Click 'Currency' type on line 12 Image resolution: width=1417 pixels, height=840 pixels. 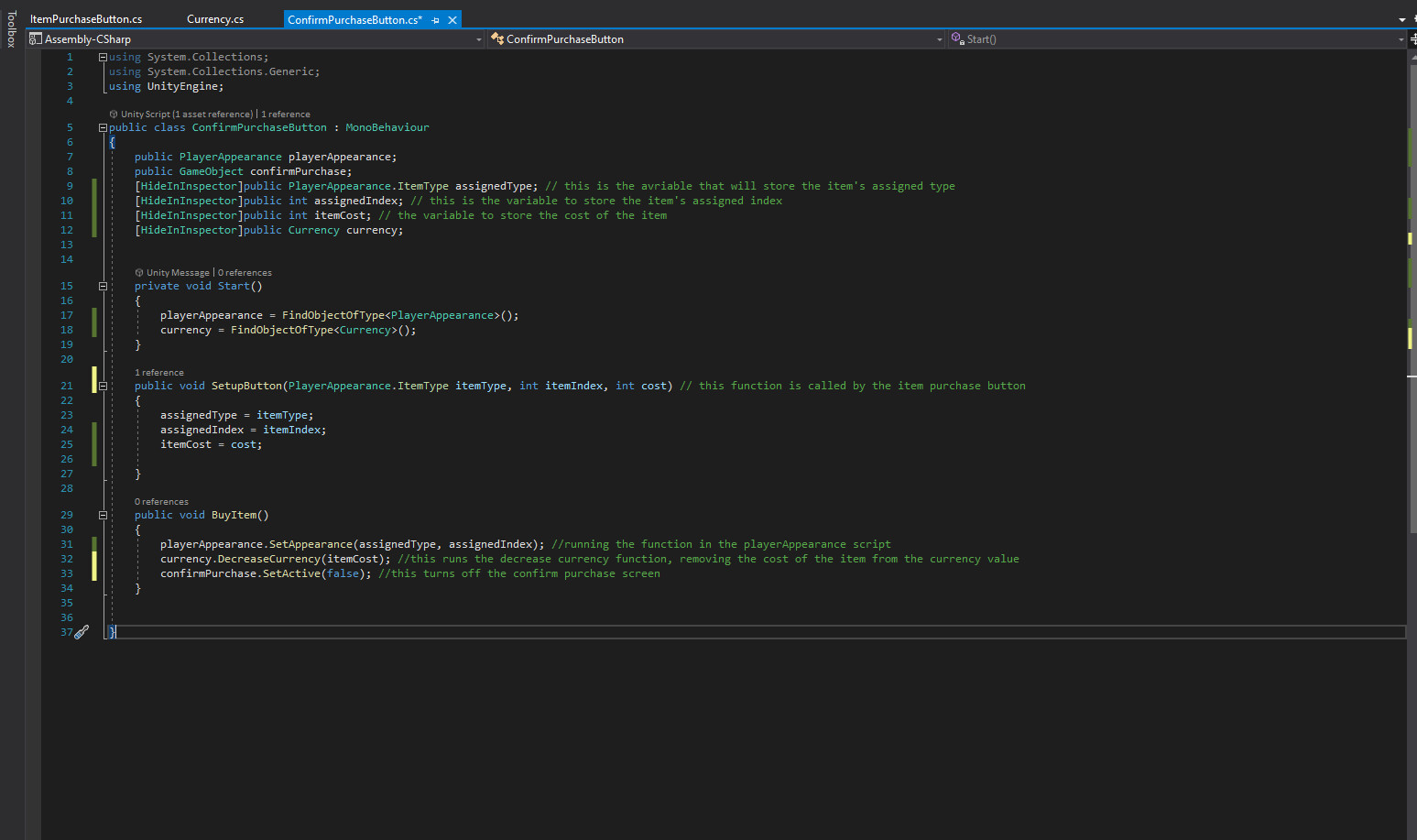[x=314, y=230]
